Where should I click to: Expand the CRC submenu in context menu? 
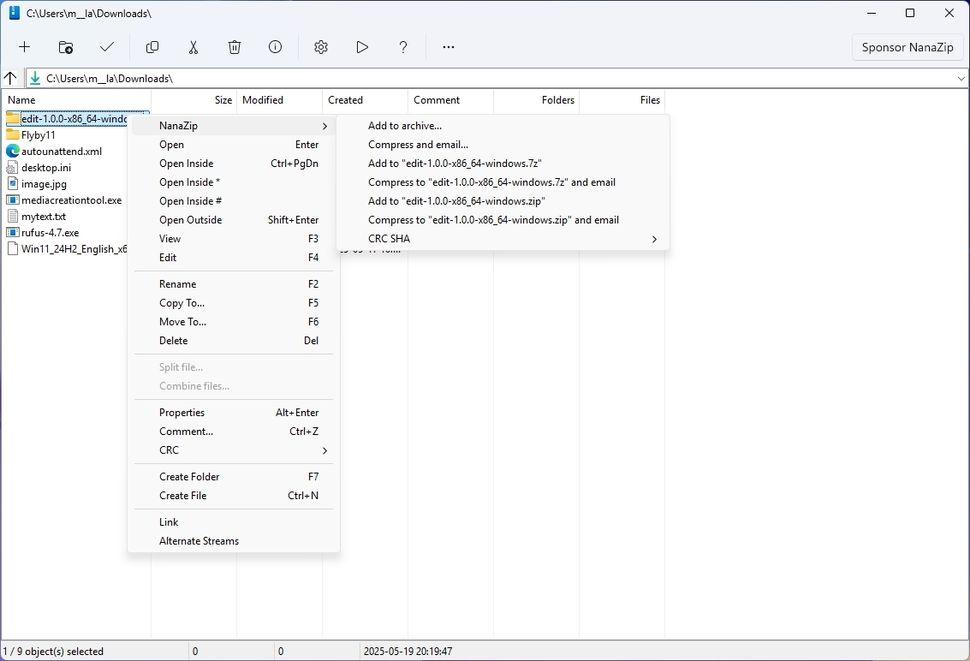[169, 450]
